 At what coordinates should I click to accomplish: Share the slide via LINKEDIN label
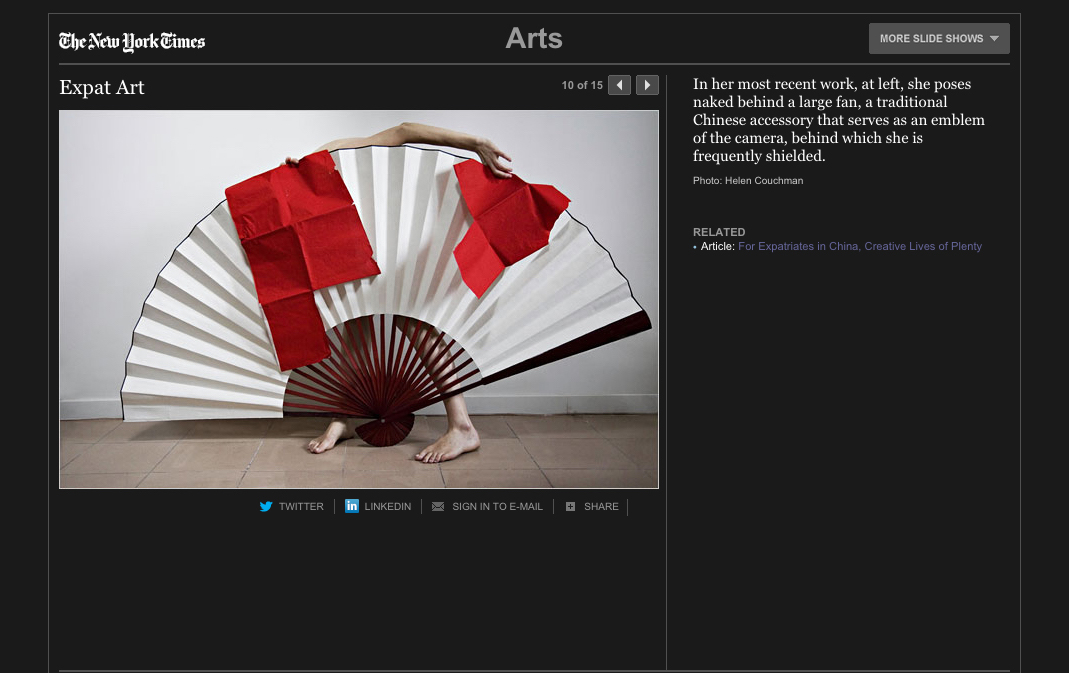(x=387, y=507)
